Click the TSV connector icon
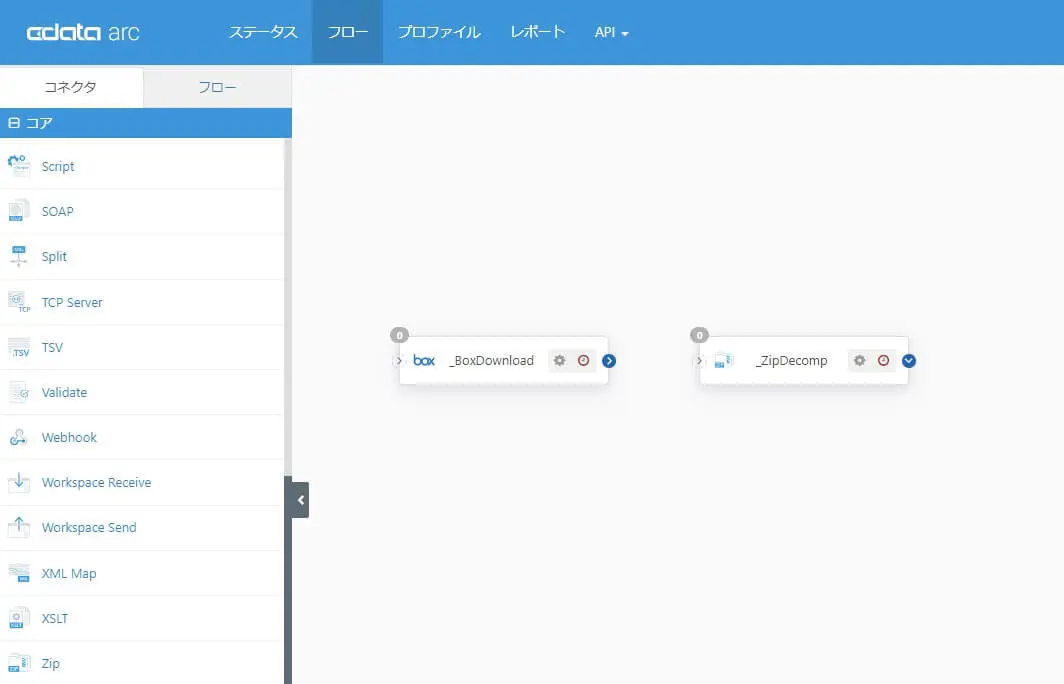The height and width of the screenshot is (684, 1064). [x=18, y=347]
